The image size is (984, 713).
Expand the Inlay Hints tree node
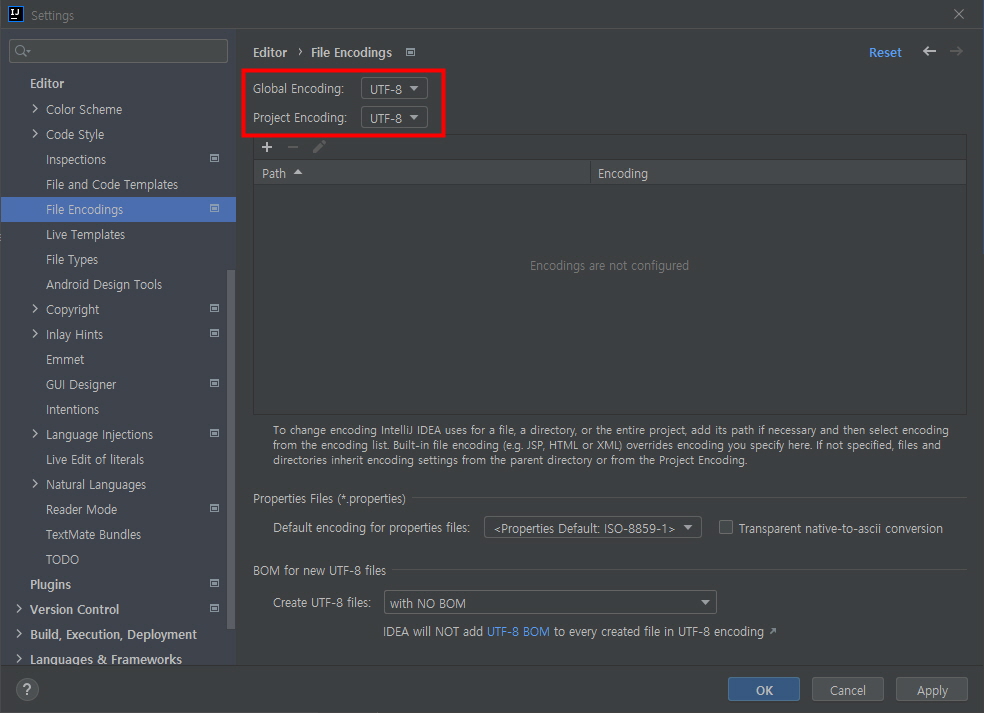click(x=35, y=334)
